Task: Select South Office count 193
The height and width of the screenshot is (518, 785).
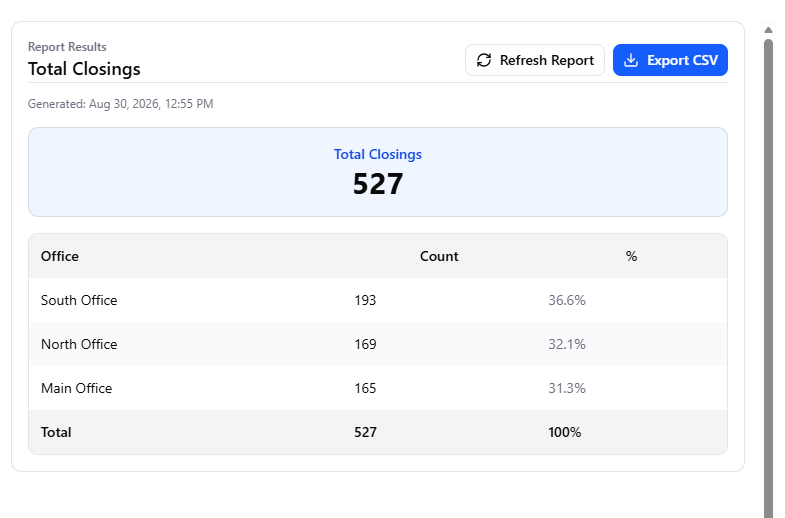Action: [365, 300]
